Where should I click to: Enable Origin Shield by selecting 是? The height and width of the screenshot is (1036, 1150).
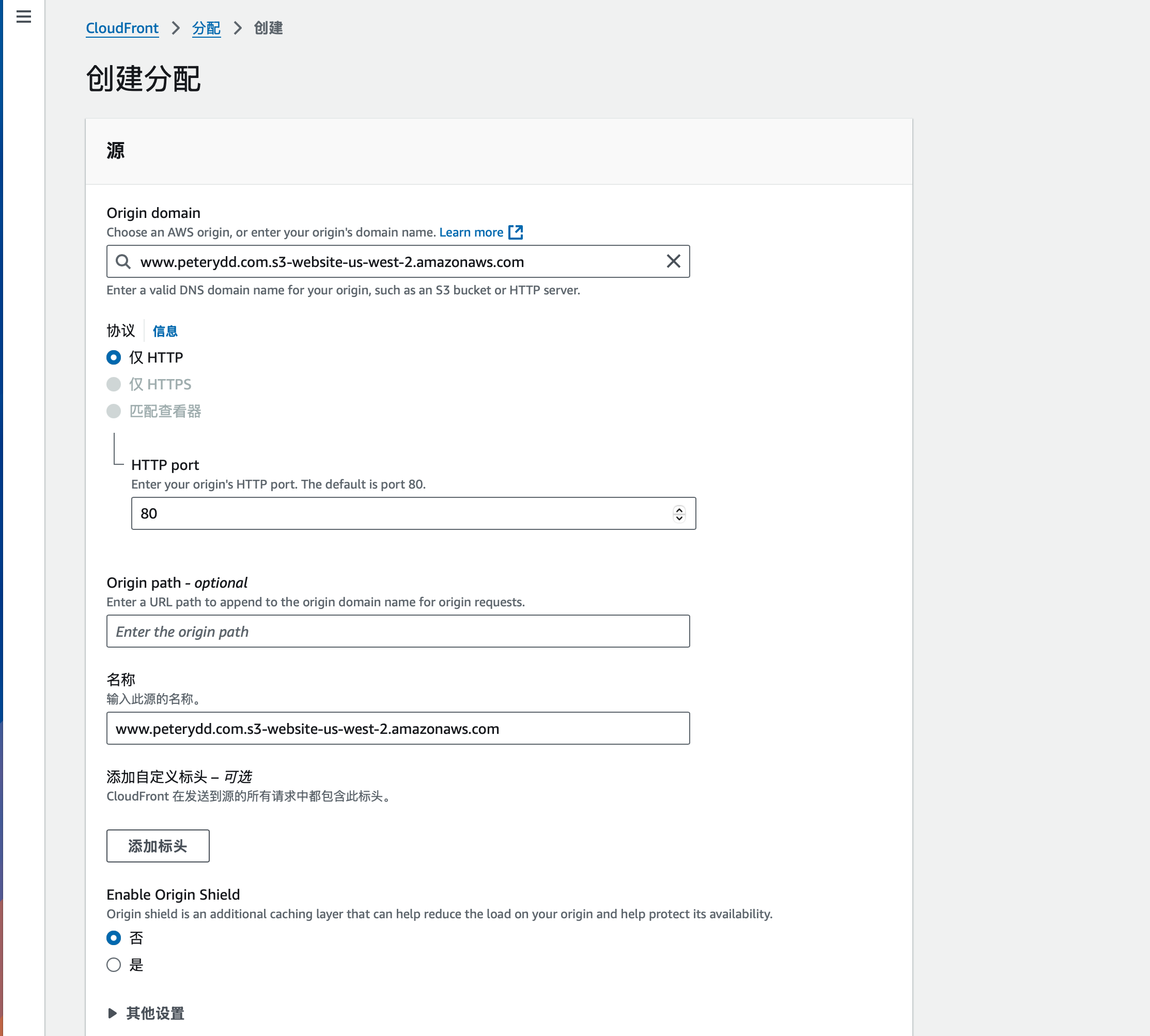[114, 964]
